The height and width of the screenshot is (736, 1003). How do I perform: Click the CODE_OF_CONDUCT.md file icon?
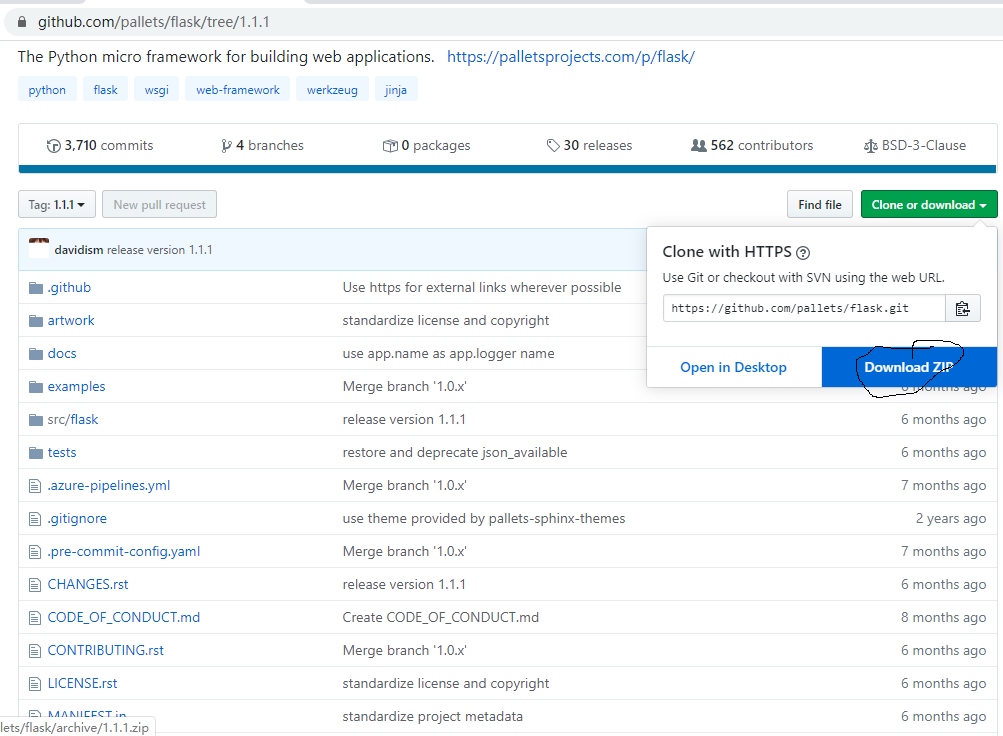35,618
